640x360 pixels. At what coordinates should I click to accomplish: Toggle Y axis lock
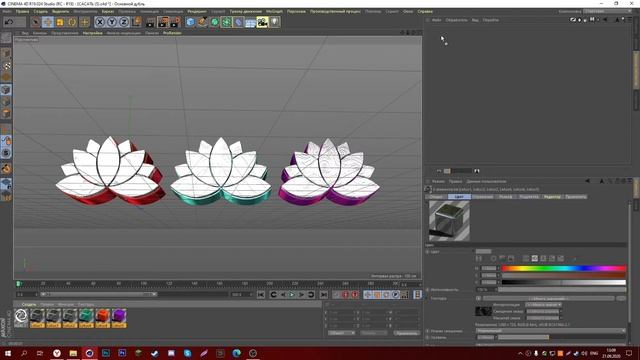[112, 22]
